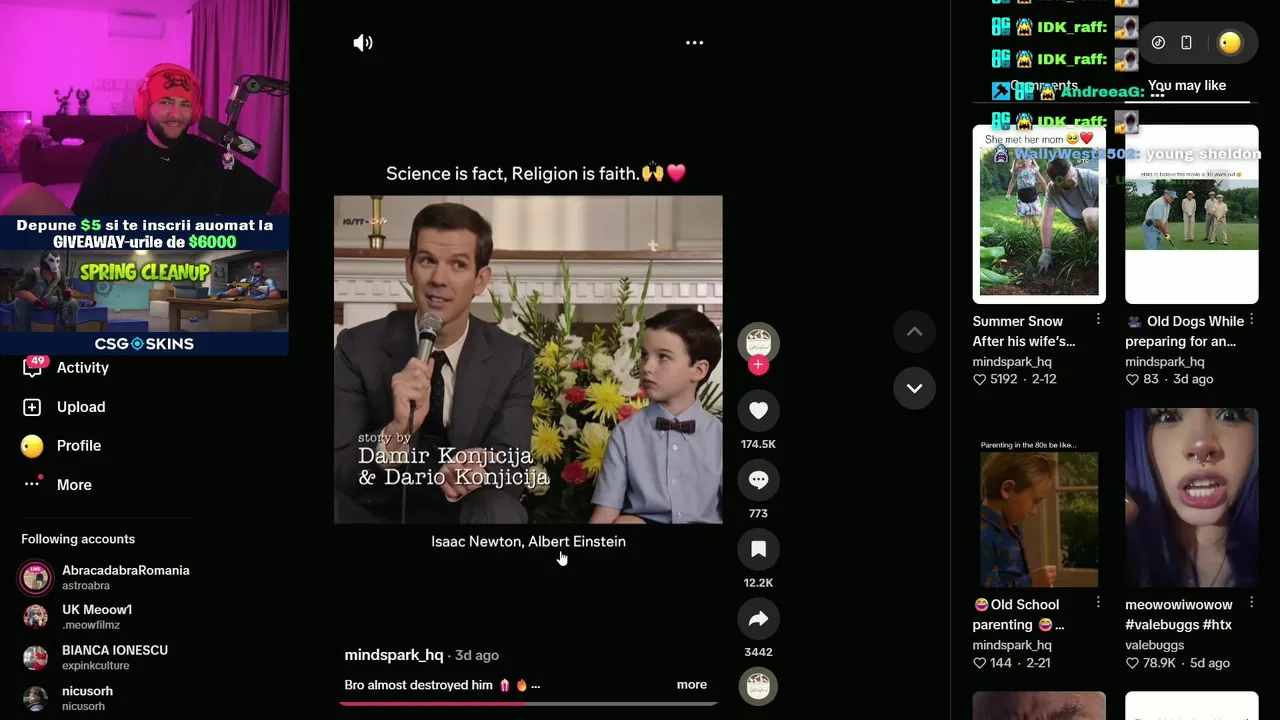Open the Old Dogs golf video thumbnail
Screen dimensions: 1280x720
(1192, 214)
